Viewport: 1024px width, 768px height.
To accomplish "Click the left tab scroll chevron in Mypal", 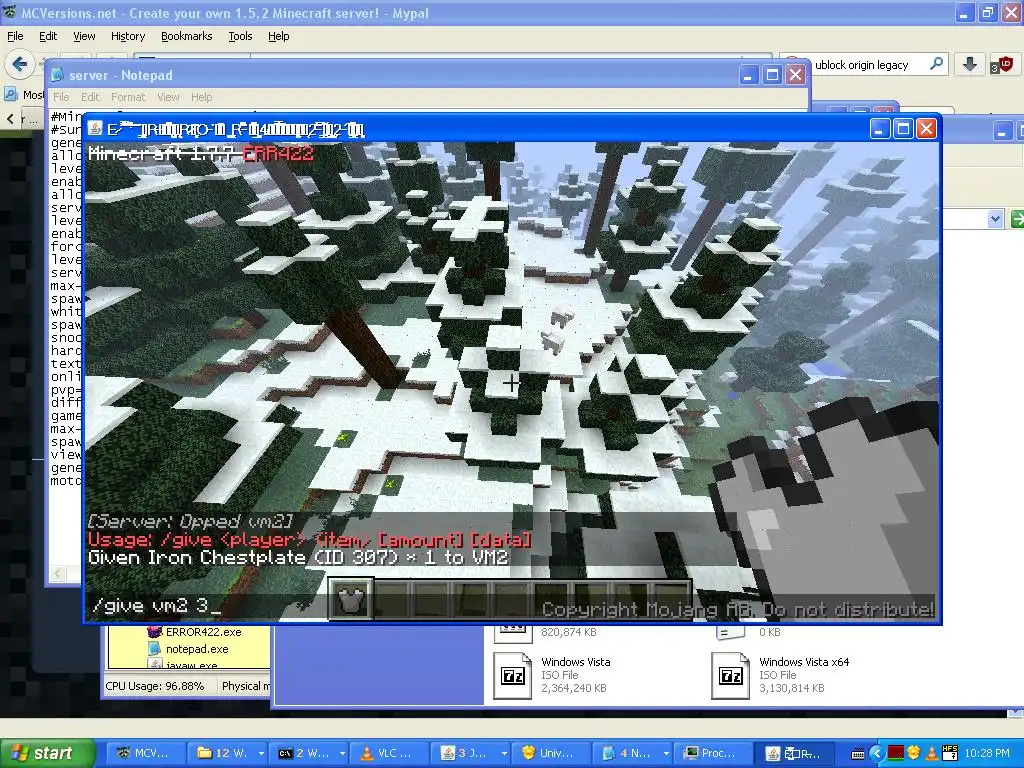I will (10, 118).
